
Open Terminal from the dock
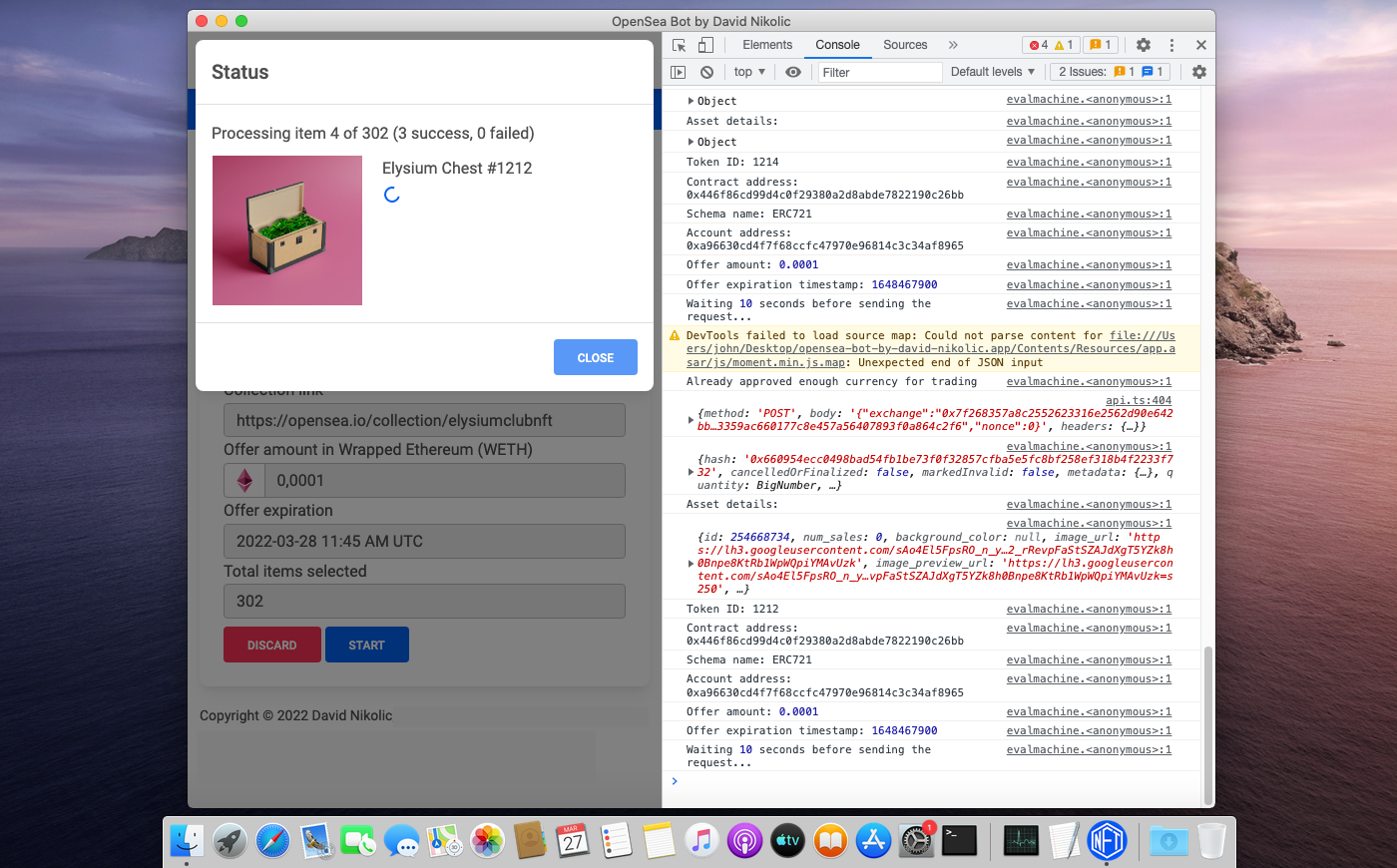pyautogui.click(x=959, y=841)
